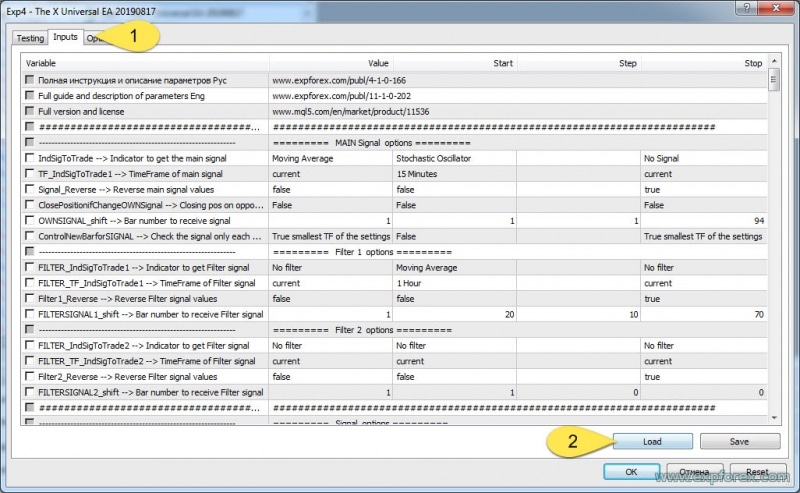Click the scrollbar up arrow

point(773,63)
